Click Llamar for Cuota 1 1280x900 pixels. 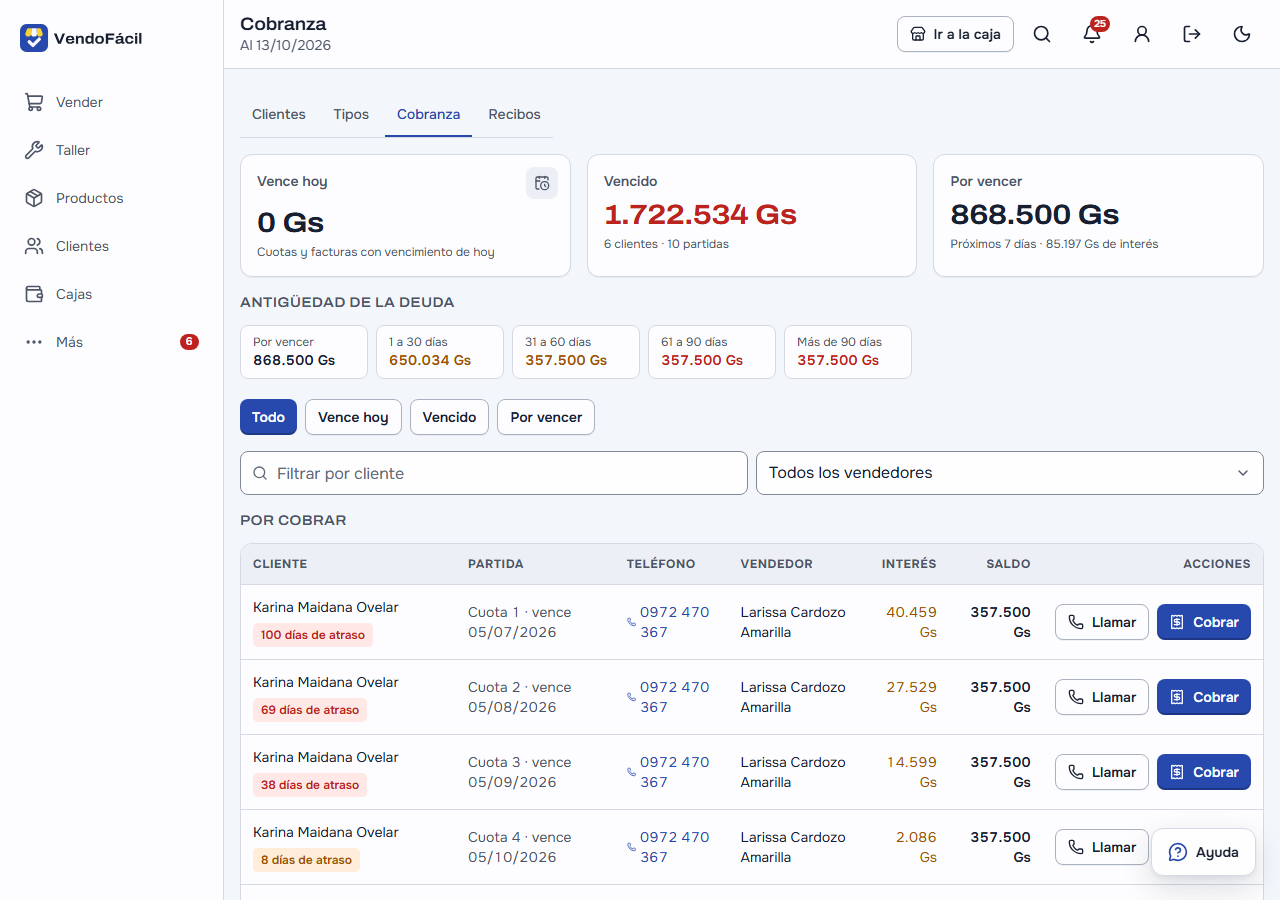click(x=1102, y=622)
